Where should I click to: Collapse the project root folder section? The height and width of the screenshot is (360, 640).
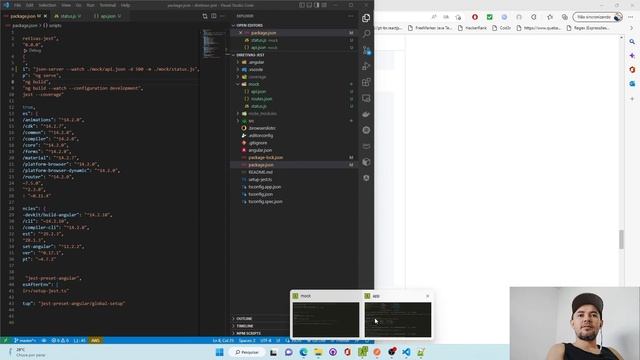250,55
